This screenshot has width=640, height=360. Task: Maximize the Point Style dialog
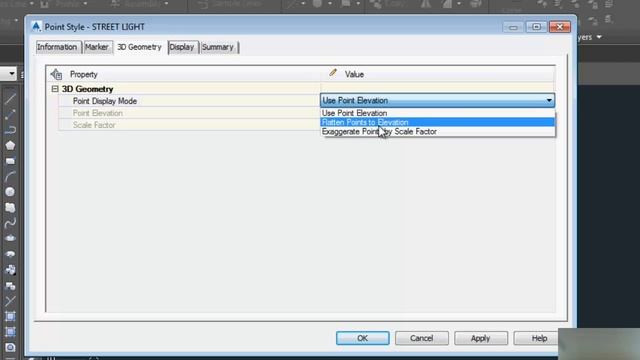click(x=536, y=27)
